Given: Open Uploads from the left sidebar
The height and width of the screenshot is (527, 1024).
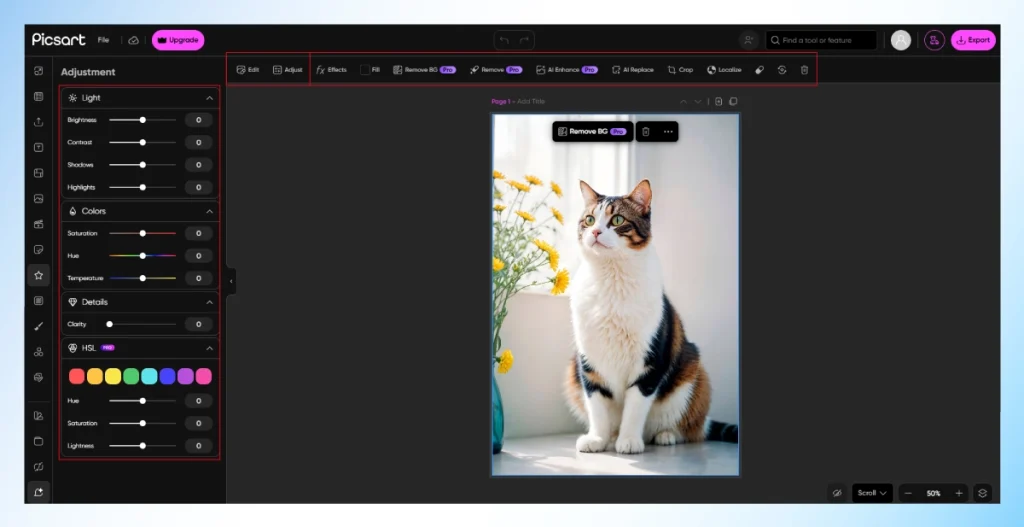Looking at the screenshot, I should point(39,122).
